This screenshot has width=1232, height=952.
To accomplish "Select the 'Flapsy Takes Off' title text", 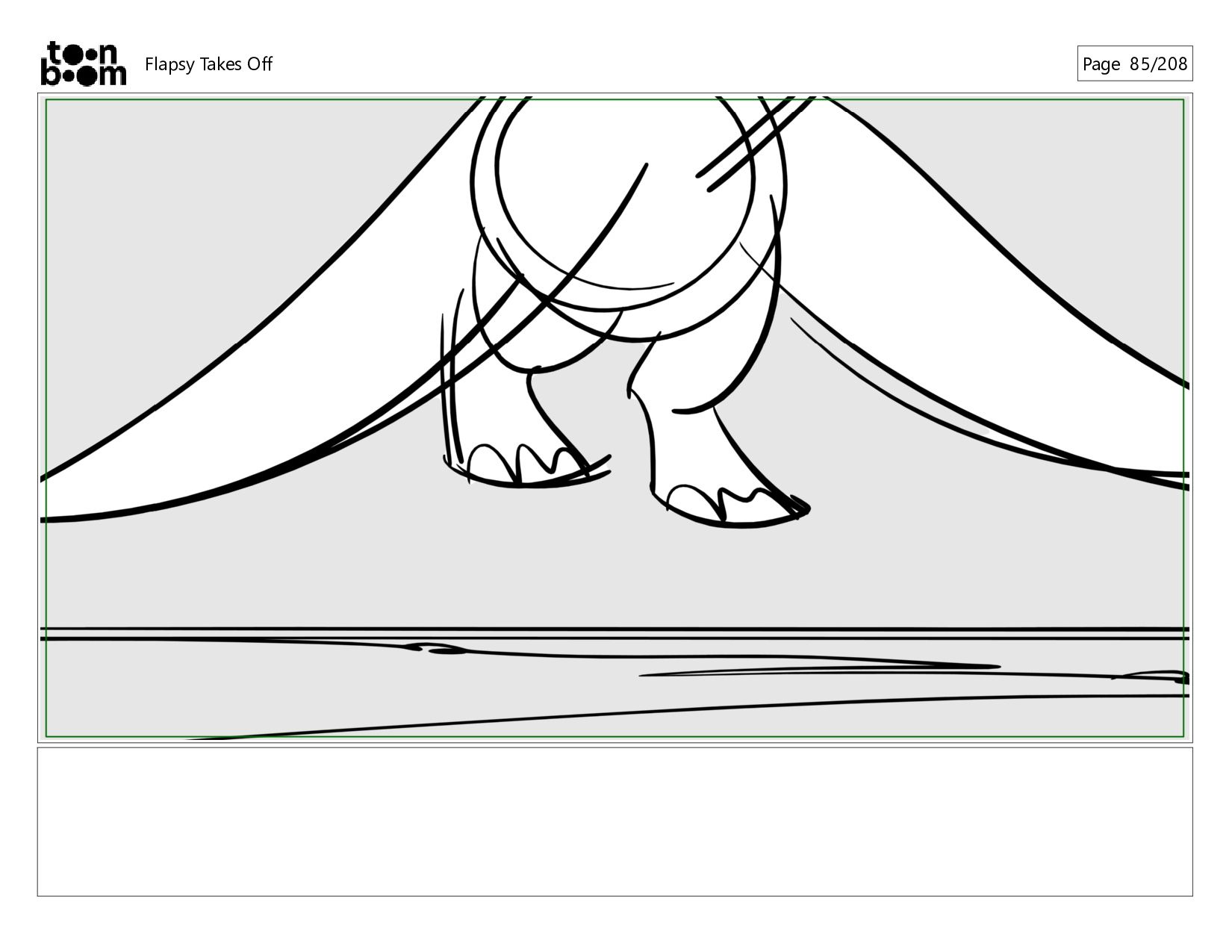I will click(x=208, y=64).
